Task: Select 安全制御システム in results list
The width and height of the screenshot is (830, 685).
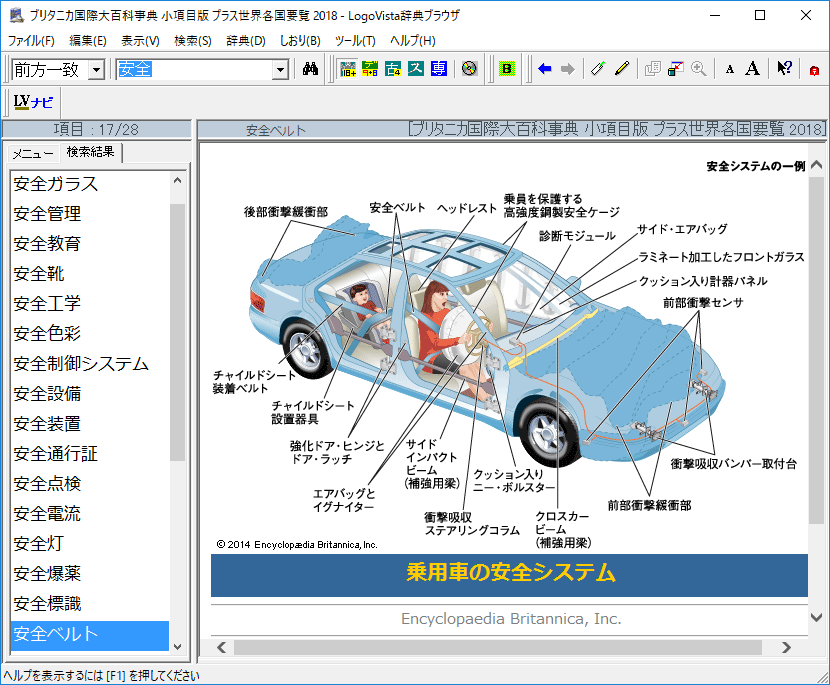Action: click(x=90, y=364)
